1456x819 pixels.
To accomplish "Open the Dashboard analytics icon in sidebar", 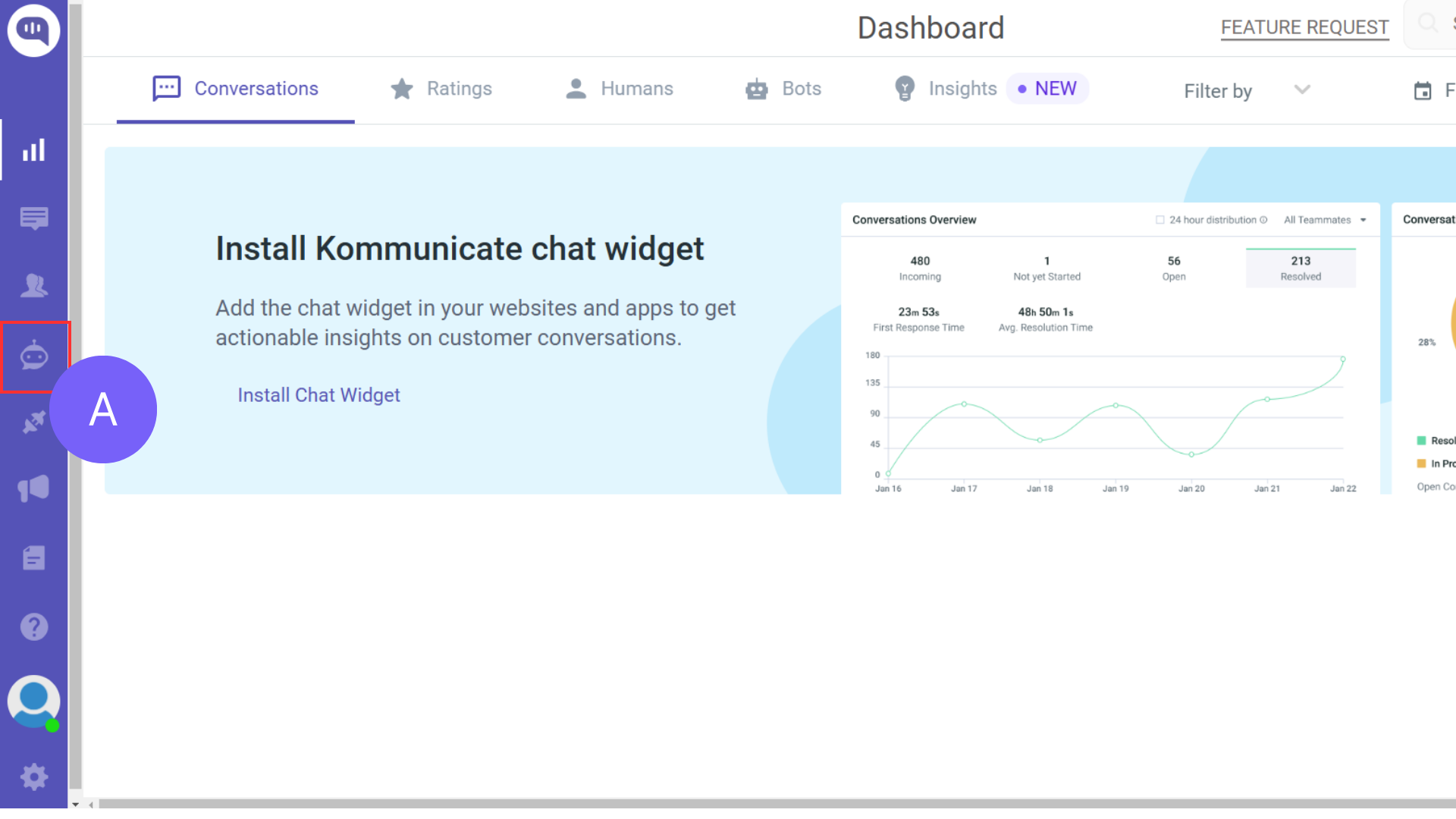I will 33,150.
